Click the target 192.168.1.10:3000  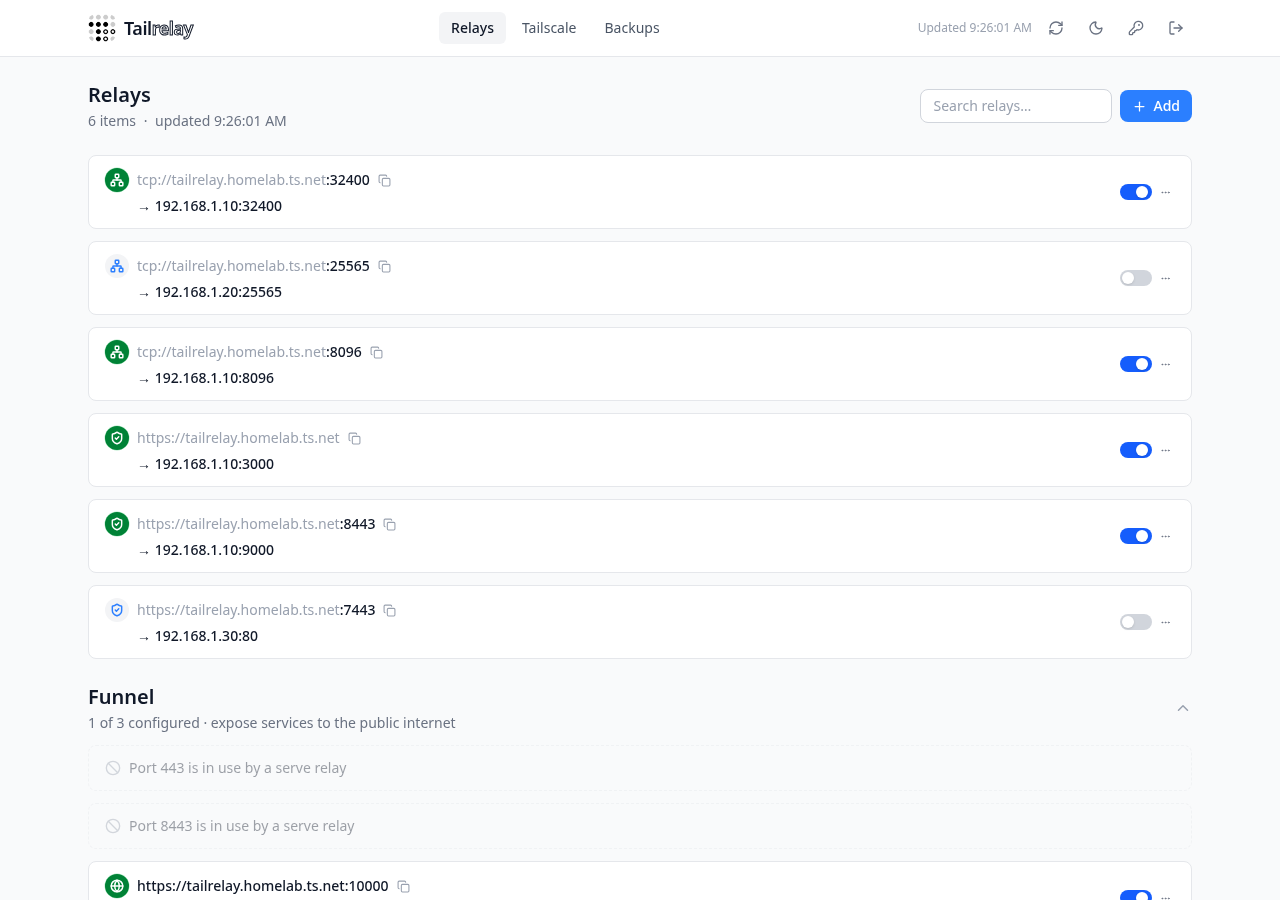214,464
